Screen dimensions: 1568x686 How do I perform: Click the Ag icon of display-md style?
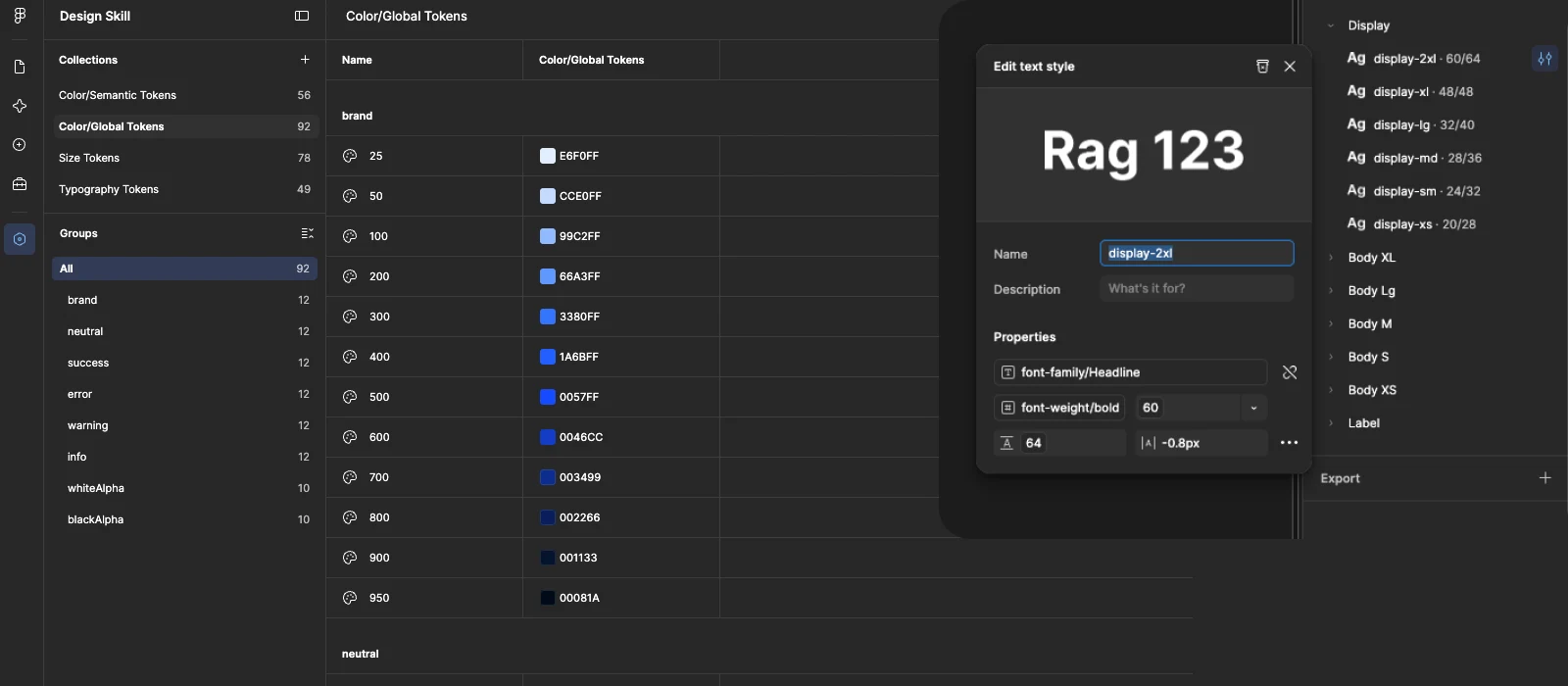1356,158
